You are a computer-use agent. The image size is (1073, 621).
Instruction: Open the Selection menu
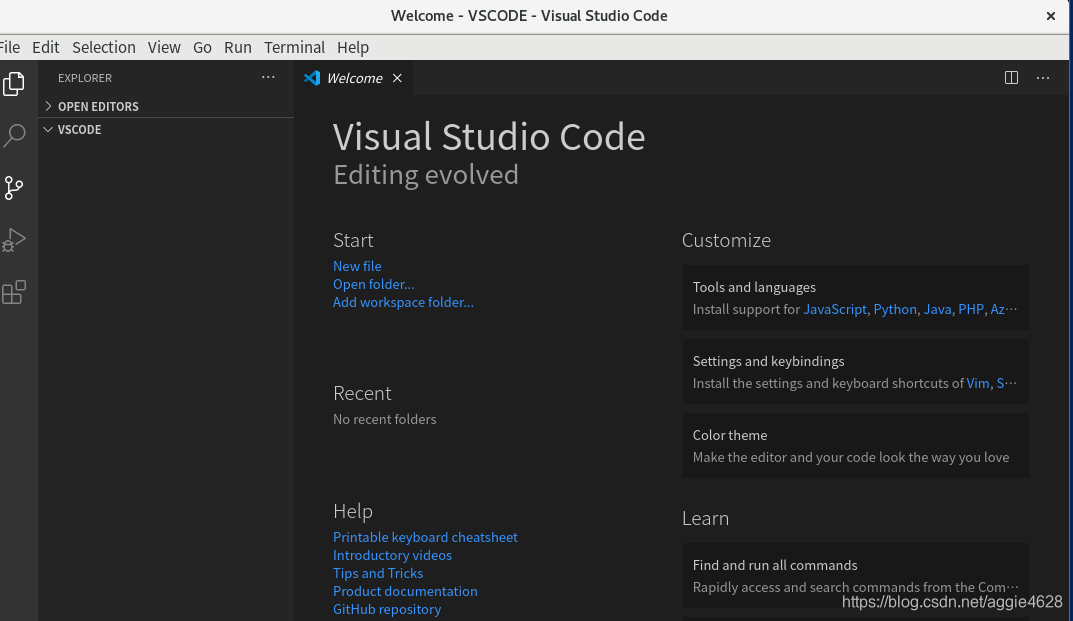[103, 47]
